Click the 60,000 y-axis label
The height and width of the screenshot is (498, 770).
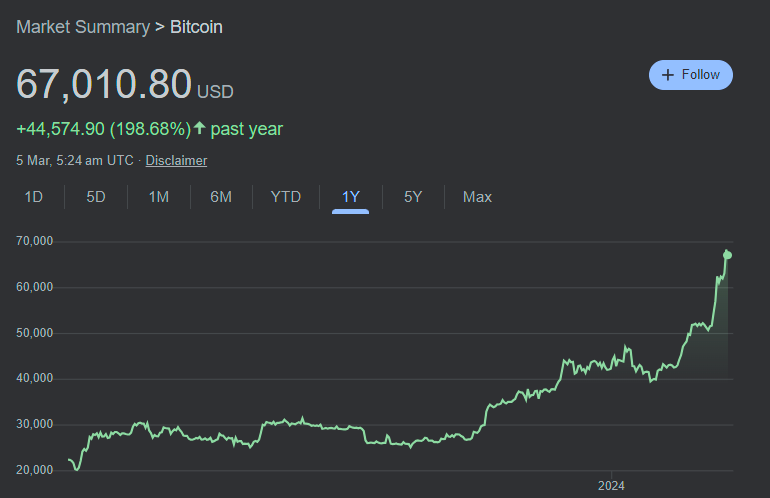pos(34,287)
